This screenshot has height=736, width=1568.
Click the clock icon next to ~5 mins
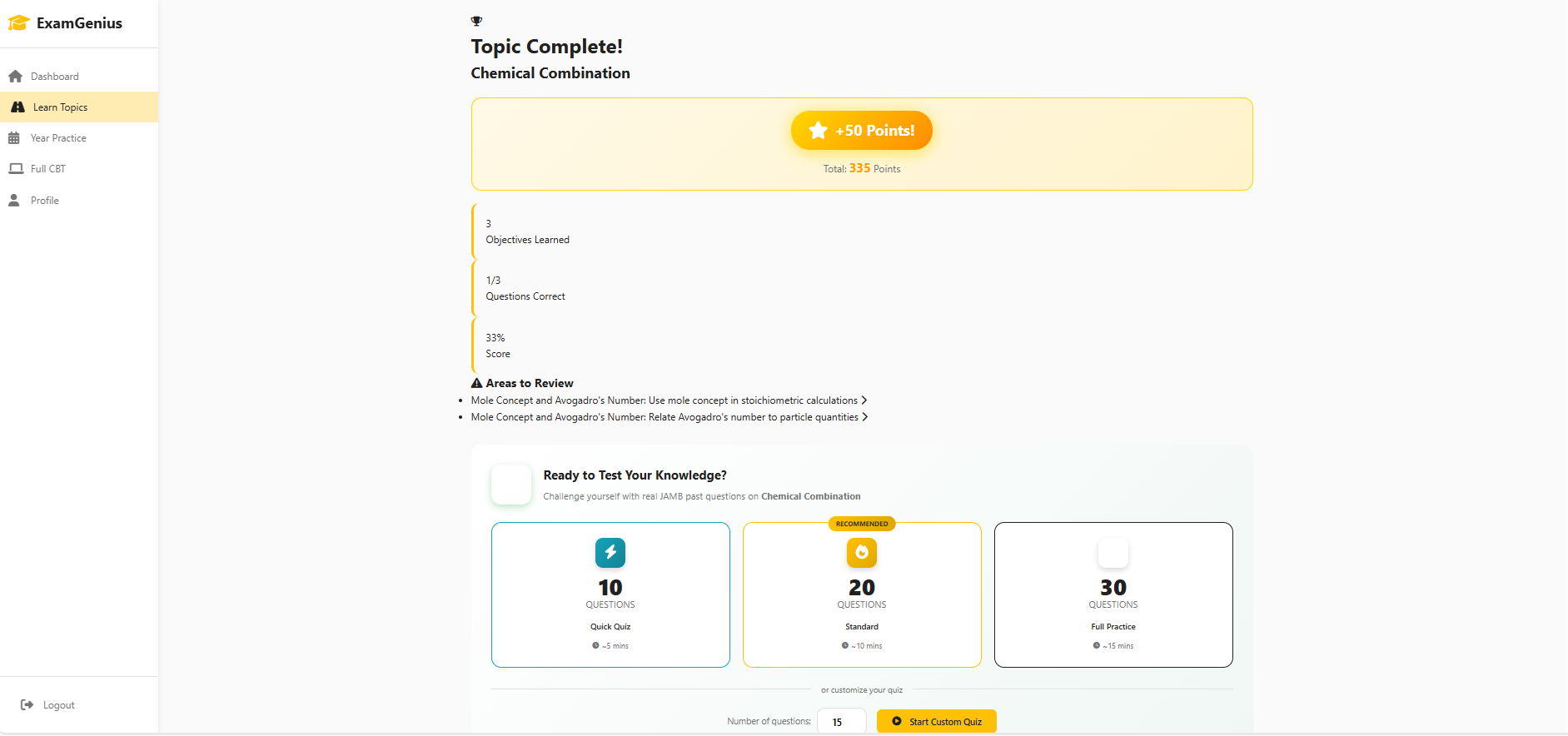point(595,645)
